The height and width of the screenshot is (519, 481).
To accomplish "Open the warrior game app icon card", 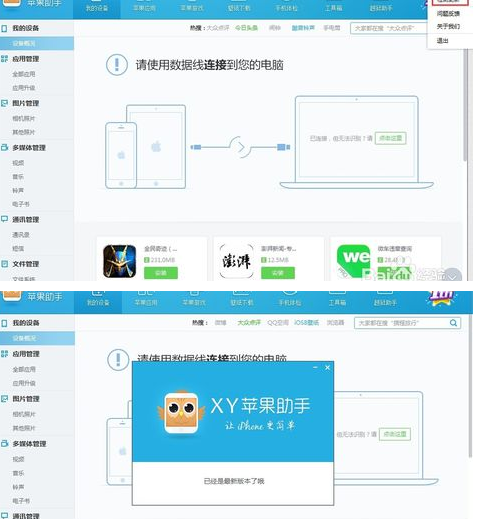I will (x=120, y=261).
